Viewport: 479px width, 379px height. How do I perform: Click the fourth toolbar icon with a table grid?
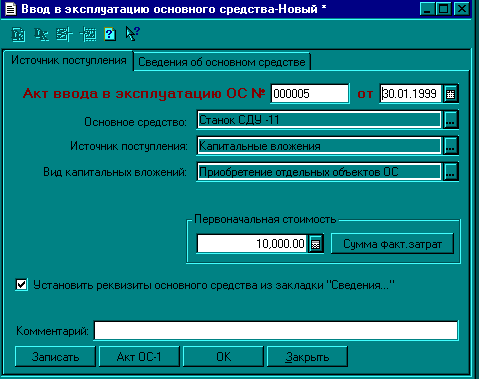point(88,34)
